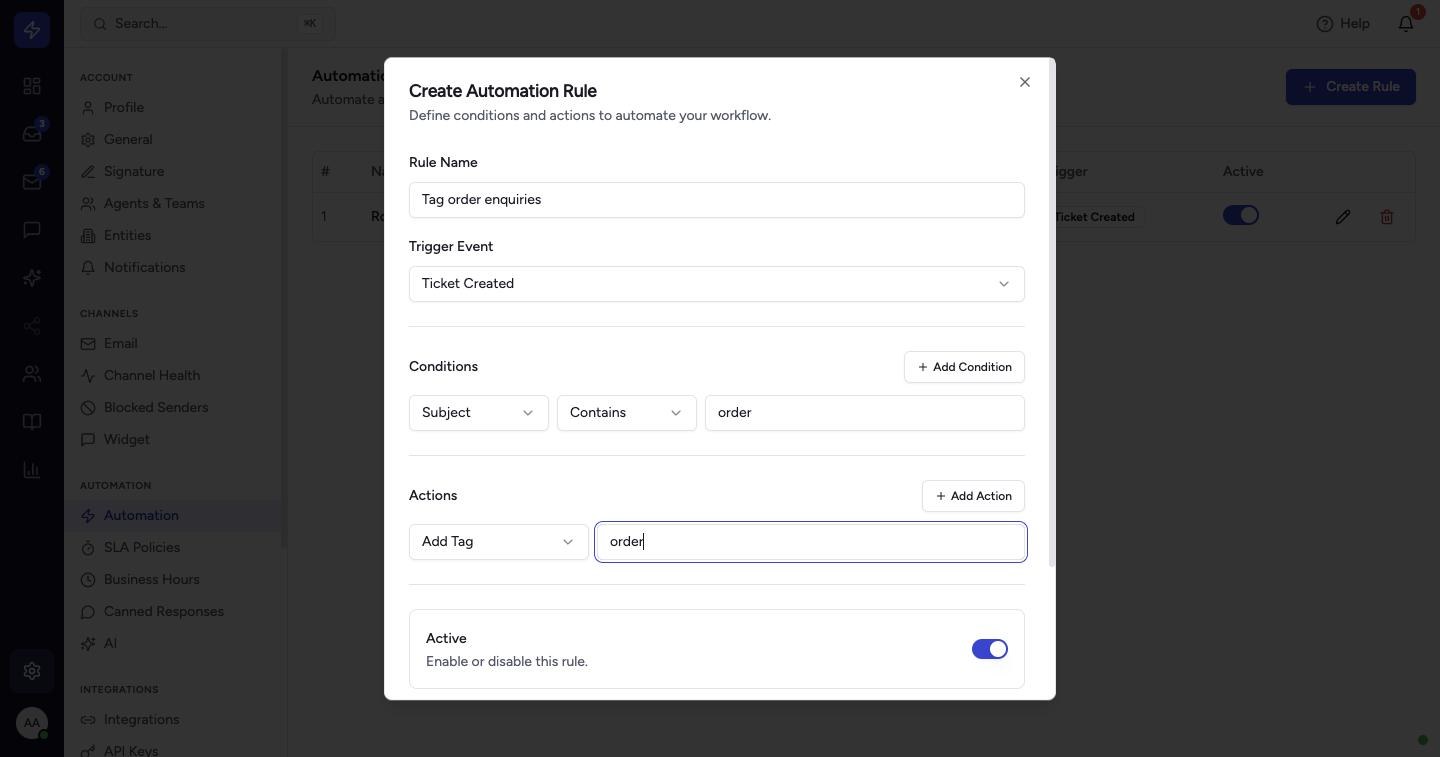This screenshot has height=757, width=1440.
Task: Toggle Active switch for existing rule row
Action: pyautogui.click(x=1241, y=215)
